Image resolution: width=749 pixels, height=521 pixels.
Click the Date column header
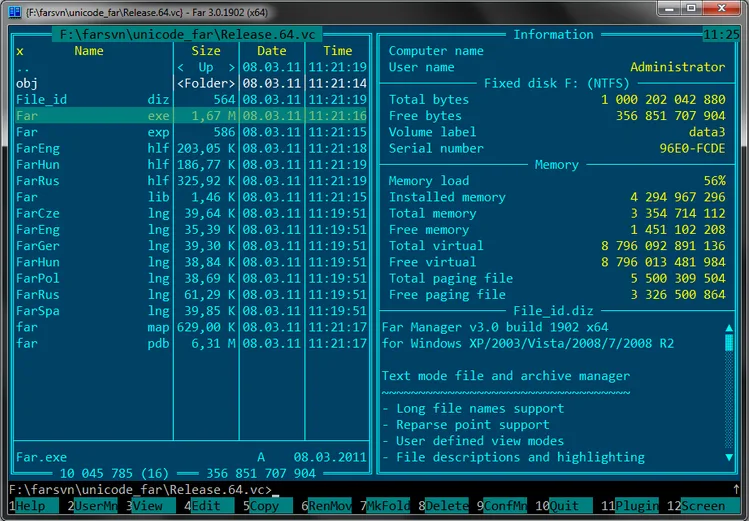[272, 51]
